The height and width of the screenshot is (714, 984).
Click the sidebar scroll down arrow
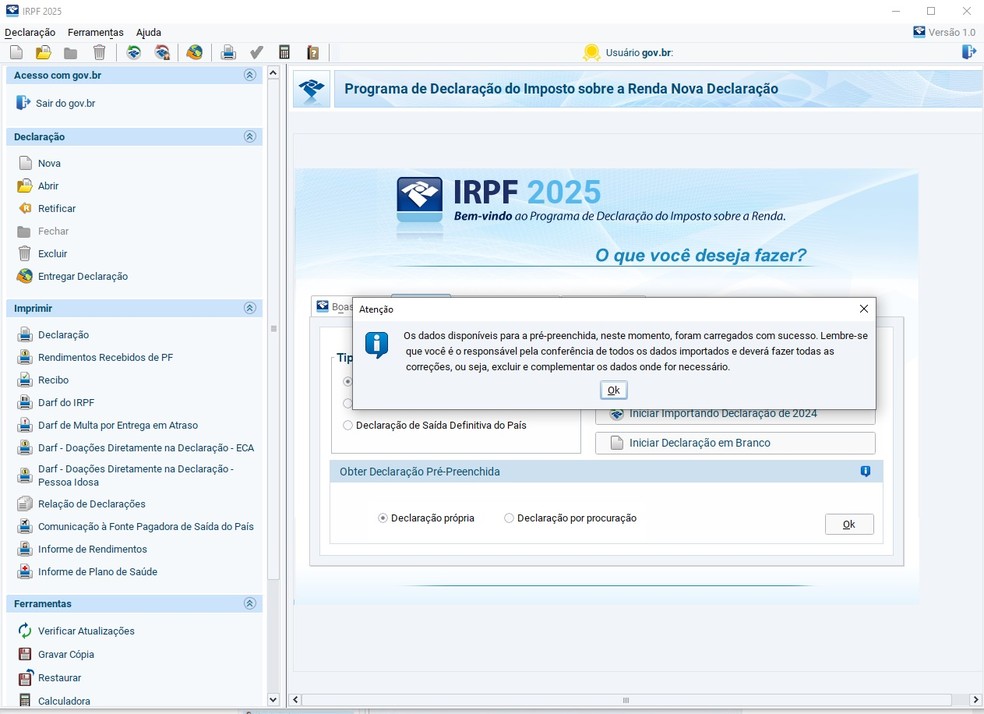coord(273,699)
